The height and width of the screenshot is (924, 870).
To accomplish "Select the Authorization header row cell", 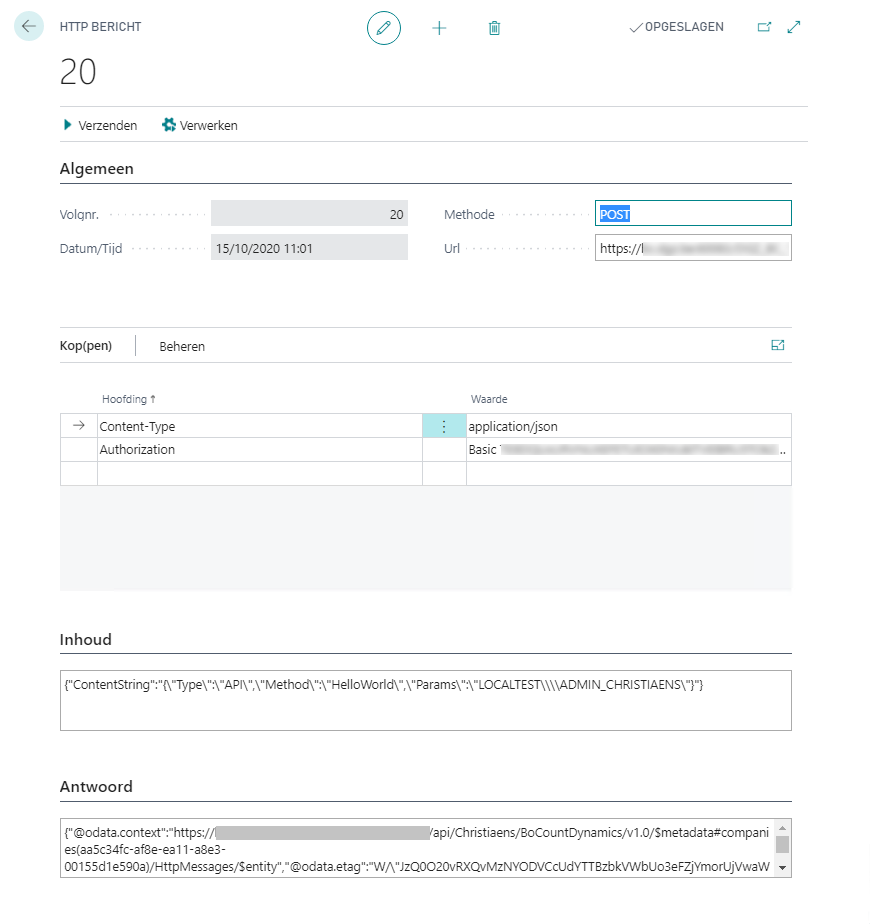I will coord(258,450).
